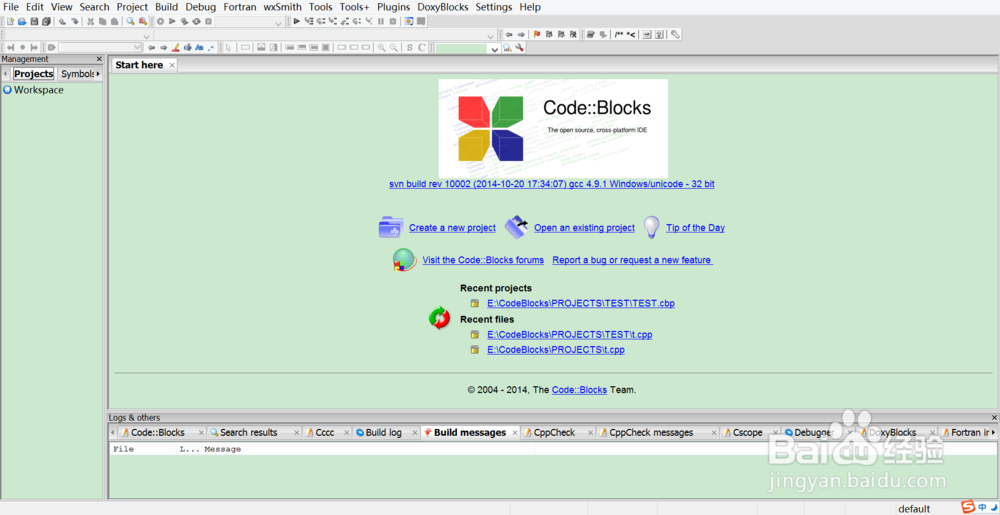This screenshot has width=1000, height=515.
Task: Click Management tabs left arrow
Action: [5, 74]
